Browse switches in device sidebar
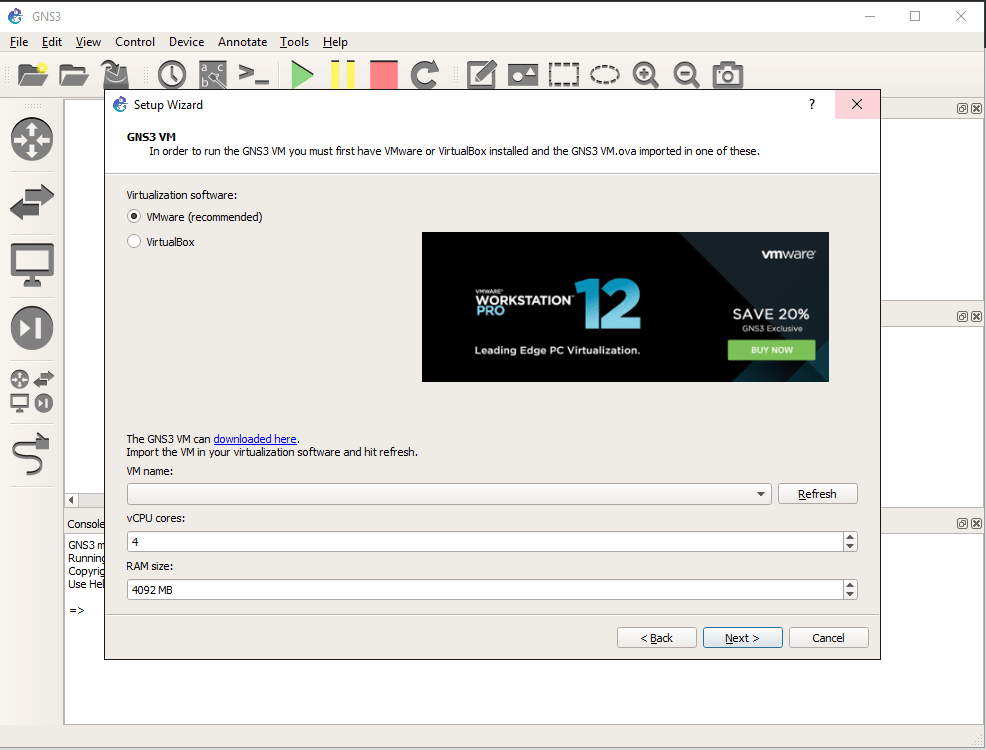The image size is (986, 750). tap(32, 202)
